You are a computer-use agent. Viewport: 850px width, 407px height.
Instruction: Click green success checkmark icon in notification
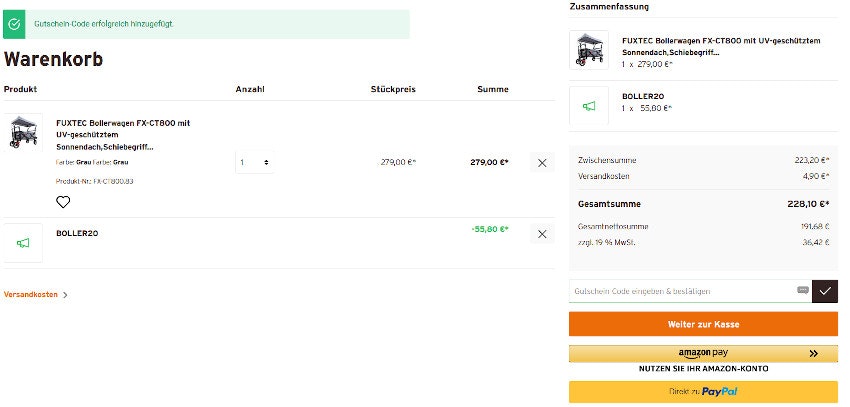tap(15, 23)
